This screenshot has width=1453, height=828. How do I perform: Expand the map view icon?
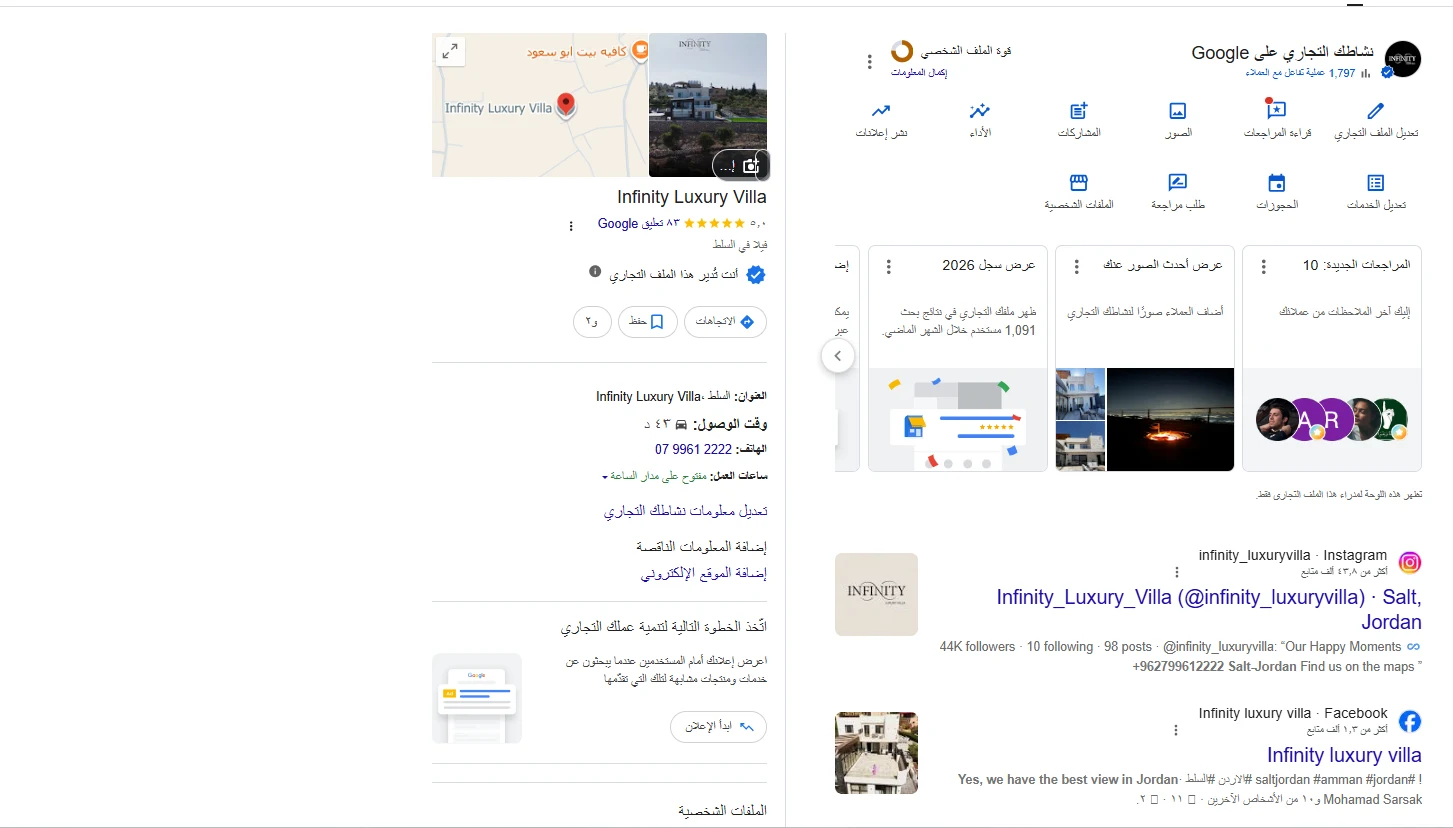pyautogui.click(x=451, y=51)
